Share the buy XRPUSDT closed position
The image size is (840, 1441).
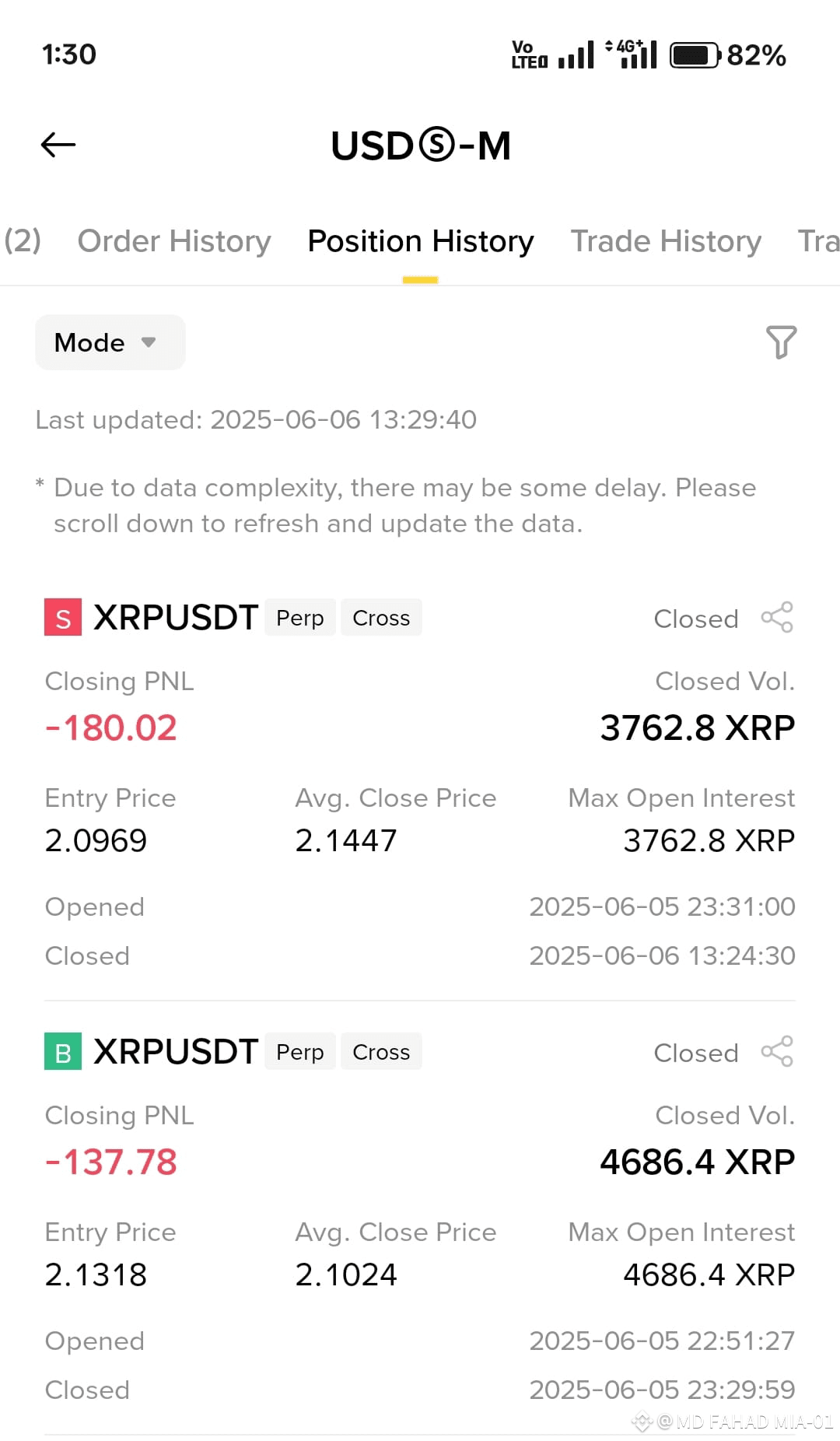click(777, 1052)
